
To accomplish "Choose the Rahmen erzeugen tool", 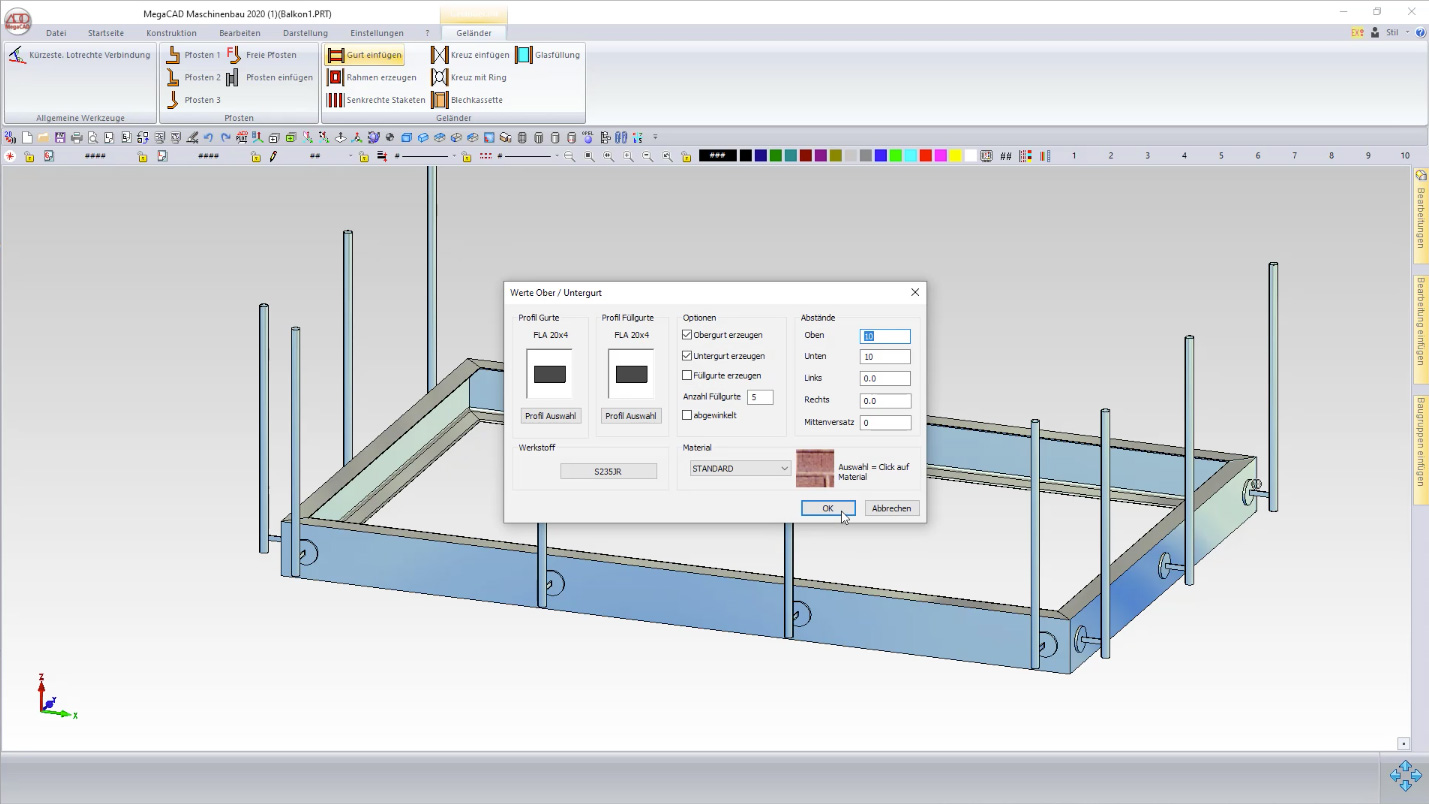I will tap(336, 77).
